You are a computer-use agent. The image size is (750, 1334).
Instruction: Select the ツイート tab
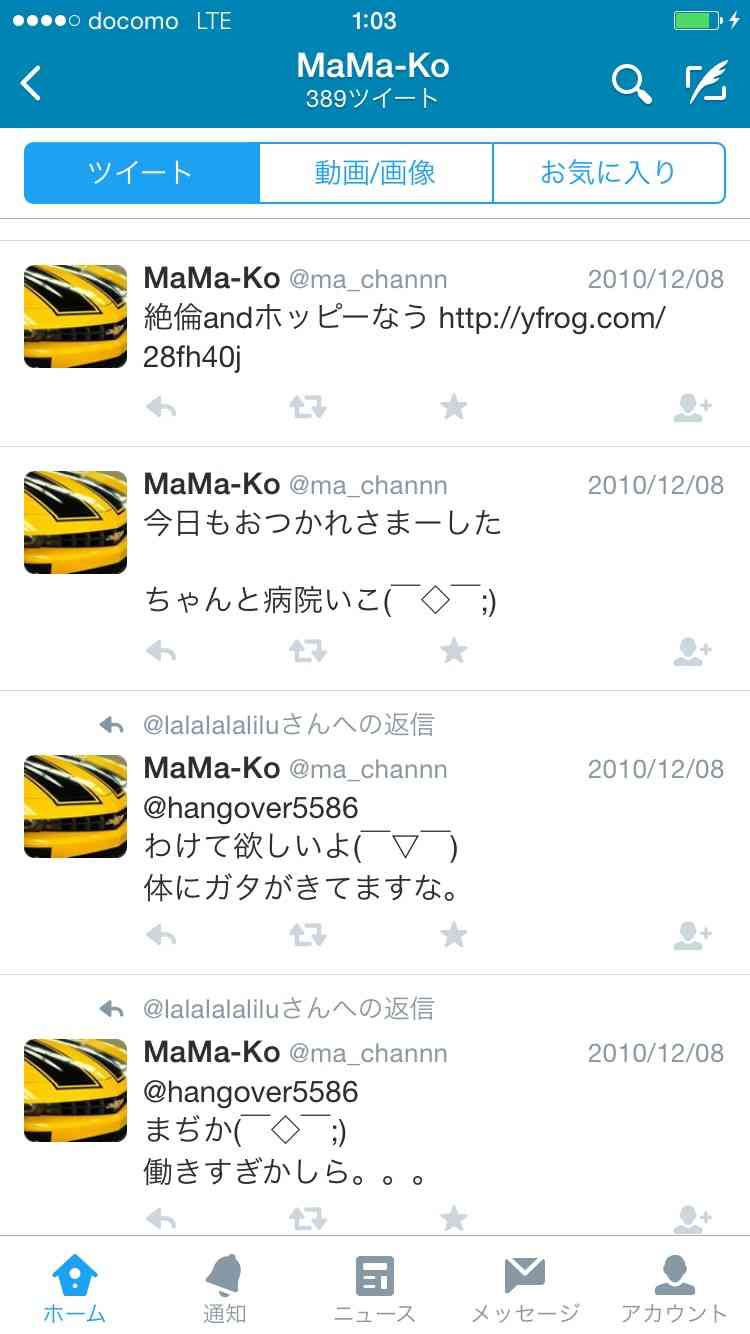click(x=141, y=173)
